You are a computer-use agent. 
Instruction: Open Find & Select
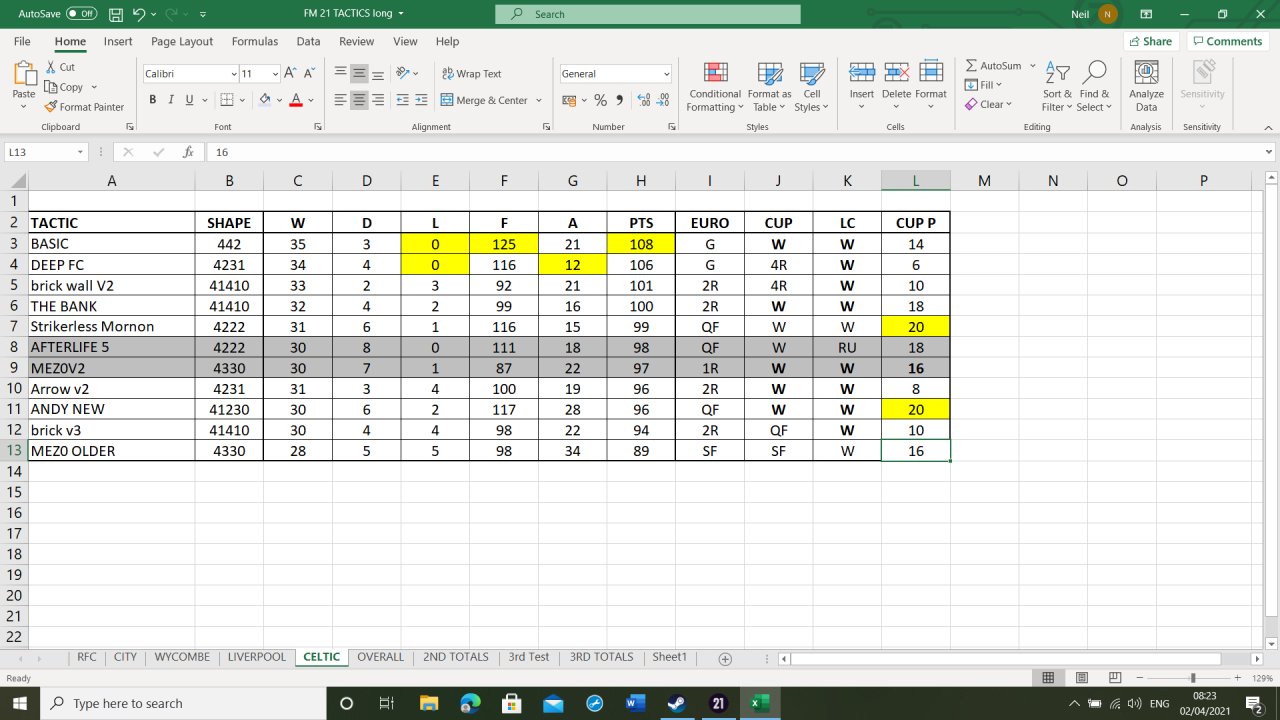coord(1095,87)
